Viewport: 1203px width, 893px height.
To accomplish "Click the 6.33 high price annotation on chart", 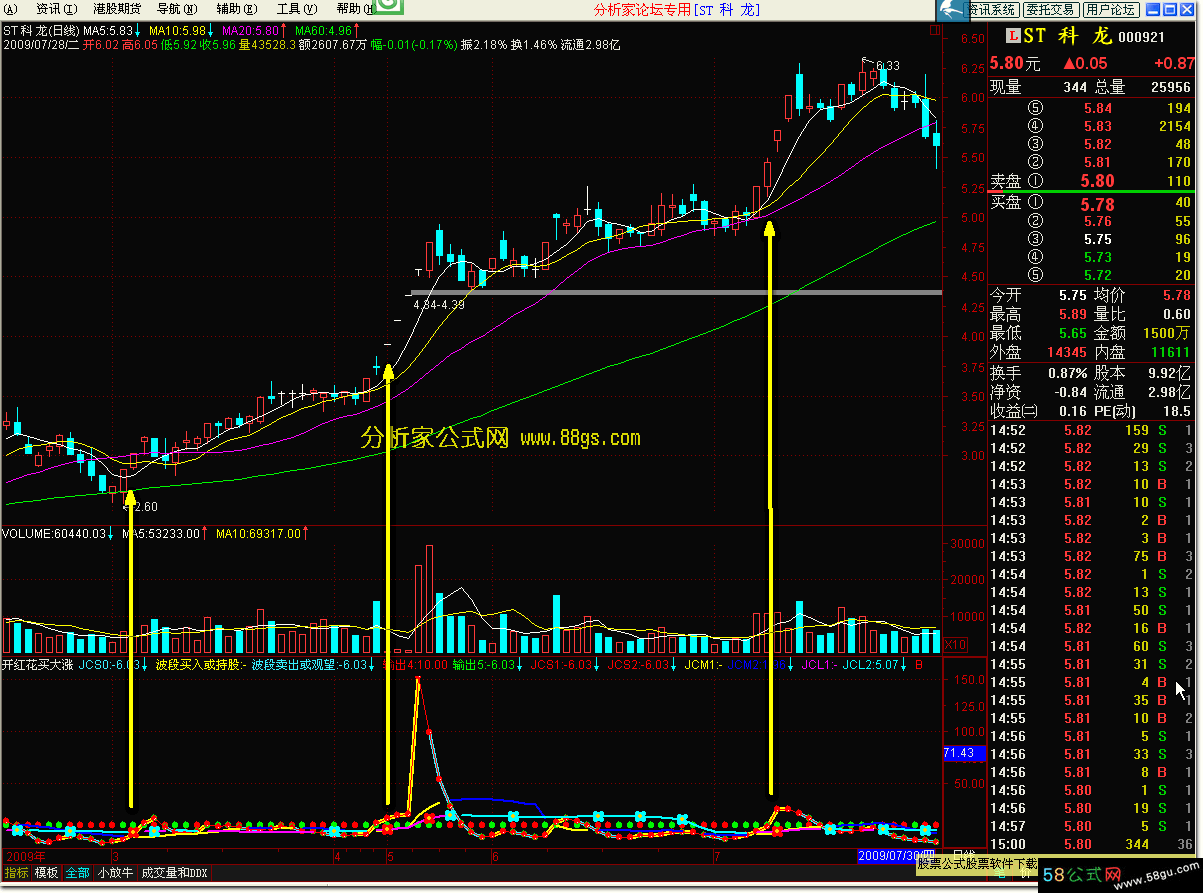I will [887, 66].
